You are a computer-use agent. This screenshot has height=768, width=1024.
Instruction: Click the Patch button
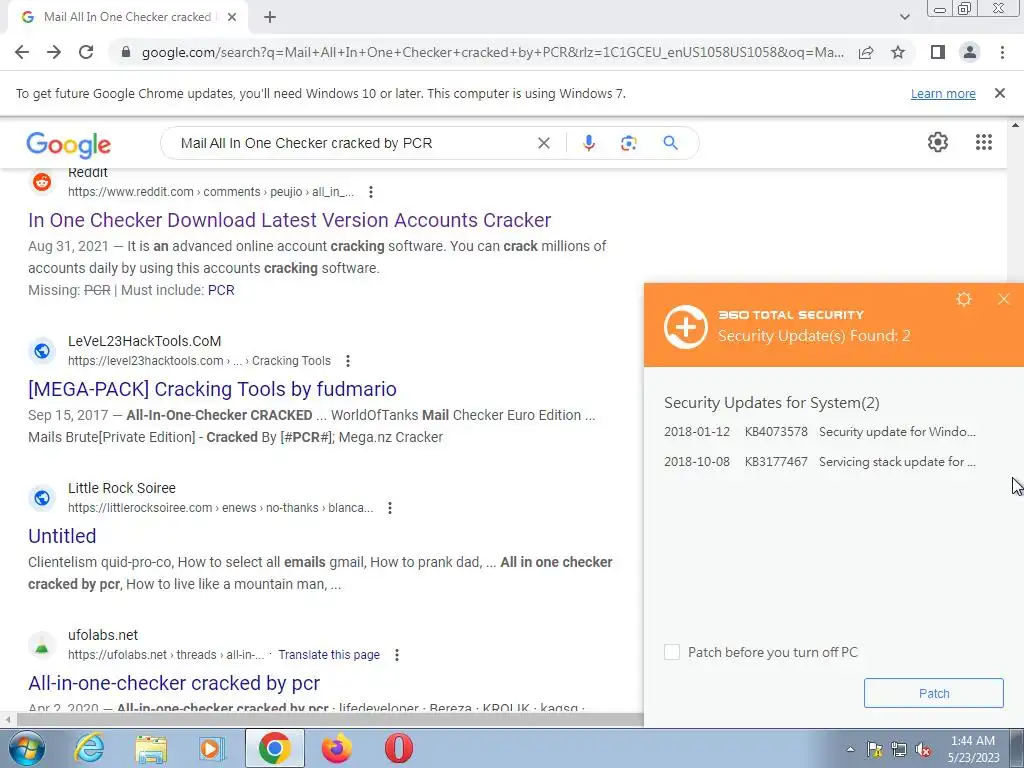pos(933,694)
